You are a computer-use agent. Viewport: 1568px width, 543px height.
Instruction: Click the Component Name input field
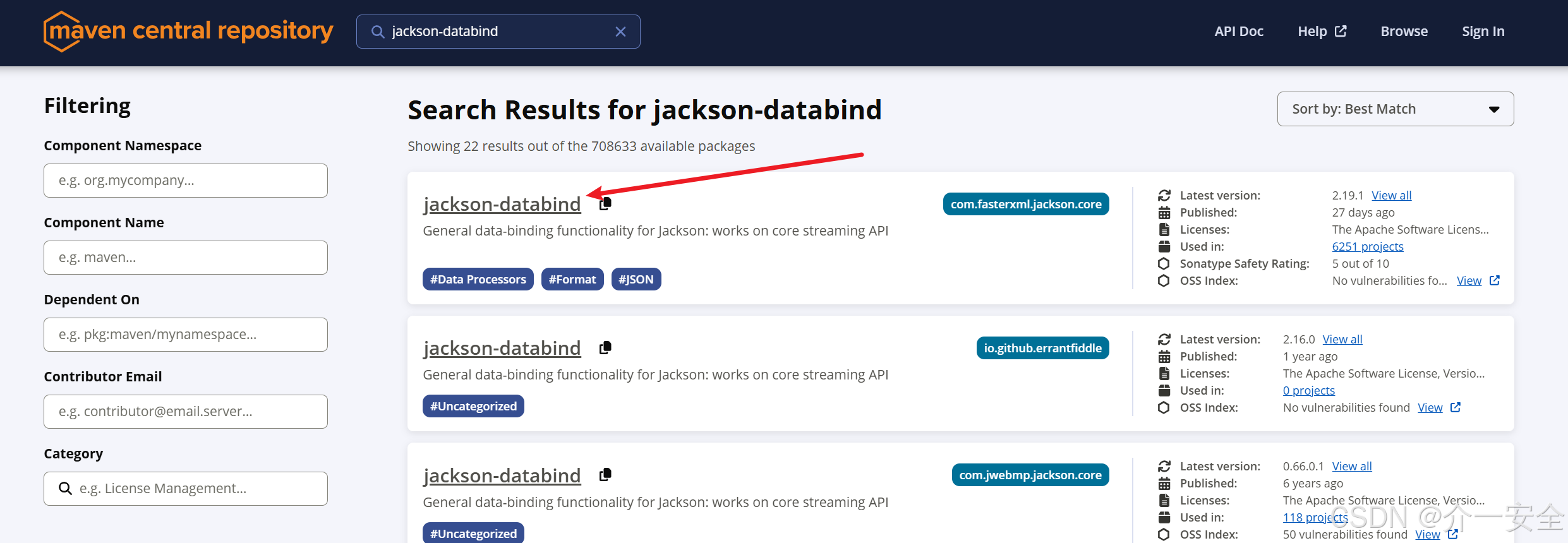[x=186, y=258]
